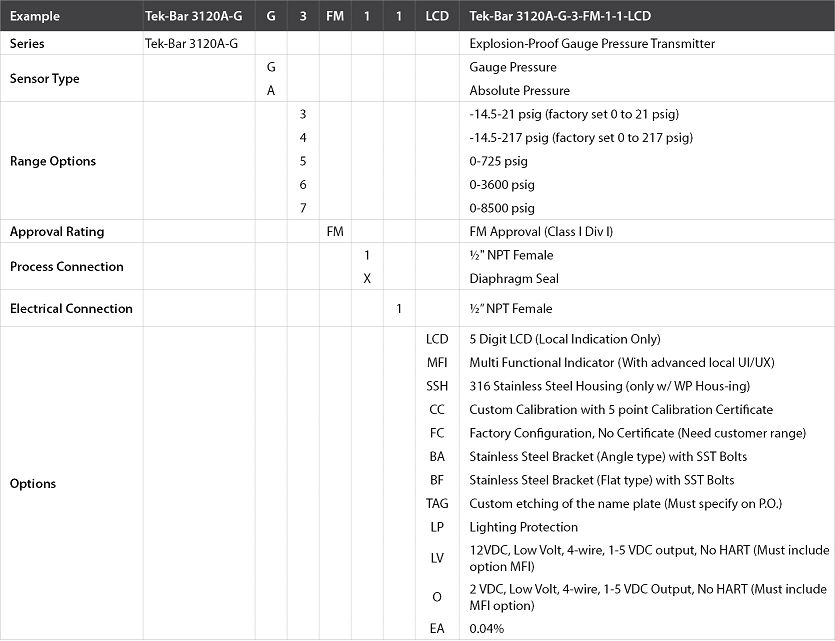Select '-14.5-21 psig (factory set 0 to 21 psig)'
The width and height of the screenshot is (835, 641).
[x=574, y=114]
